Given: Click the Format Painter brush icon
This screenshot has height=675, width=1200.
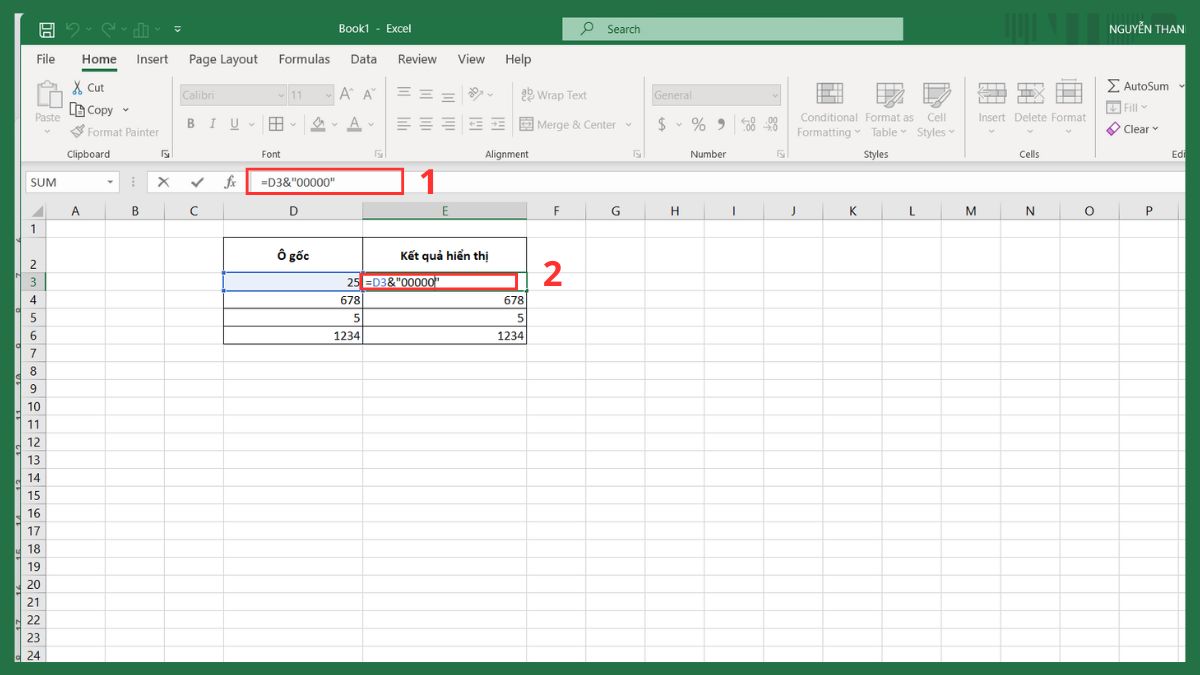Looking at the screenshot, I should click(x=77, y=132).
